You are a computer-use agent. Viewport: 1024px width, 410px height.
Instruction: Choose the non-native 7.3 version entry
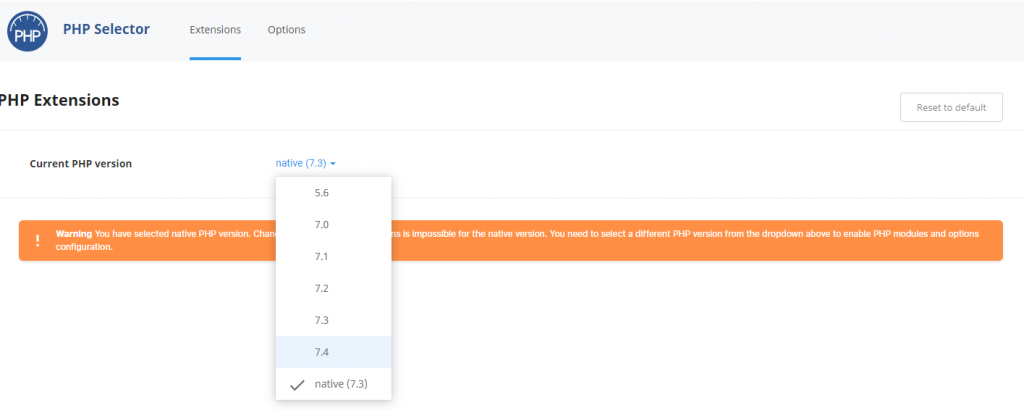pyautogui.click(x=322, y=320)
